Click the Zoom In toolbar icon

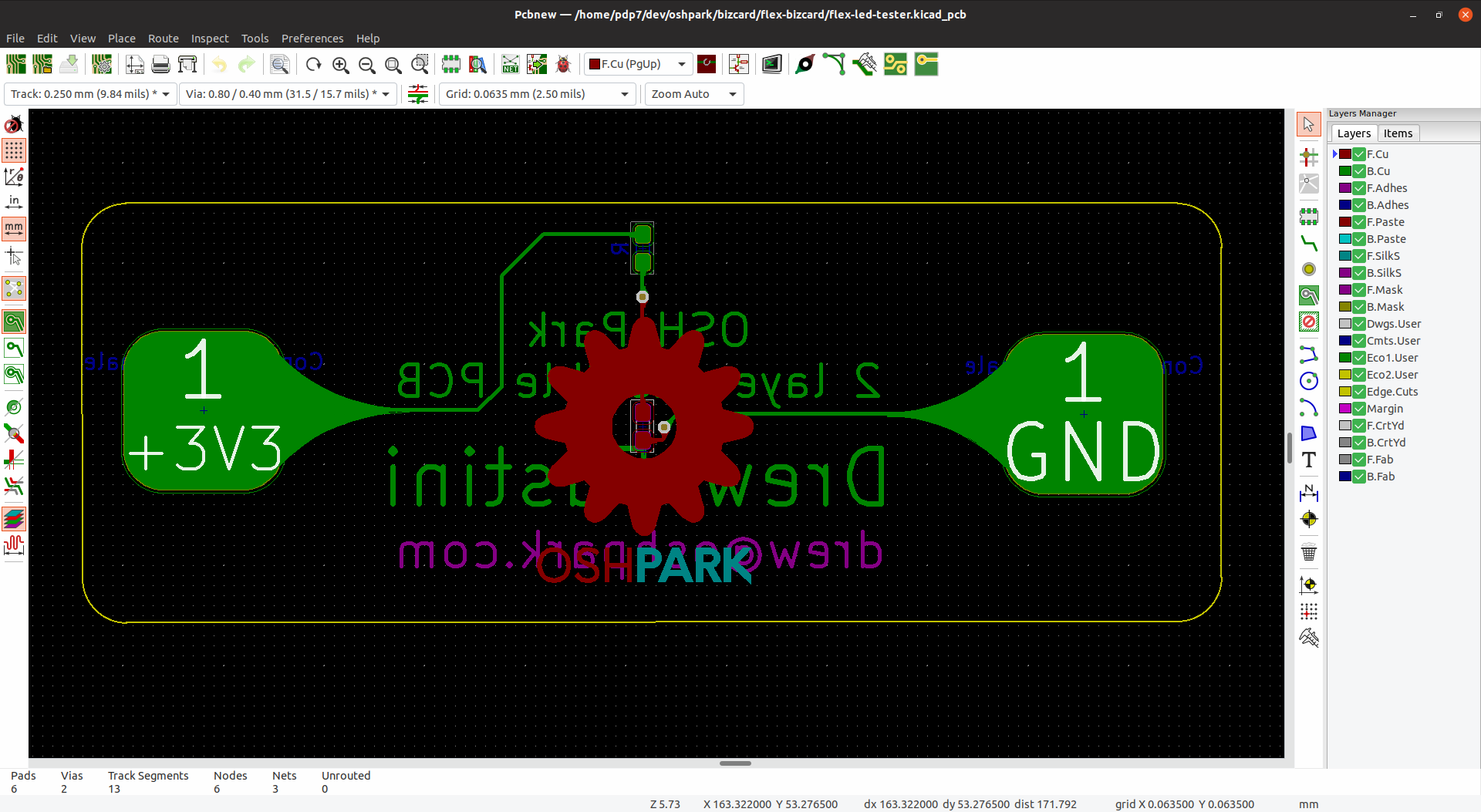340,65
